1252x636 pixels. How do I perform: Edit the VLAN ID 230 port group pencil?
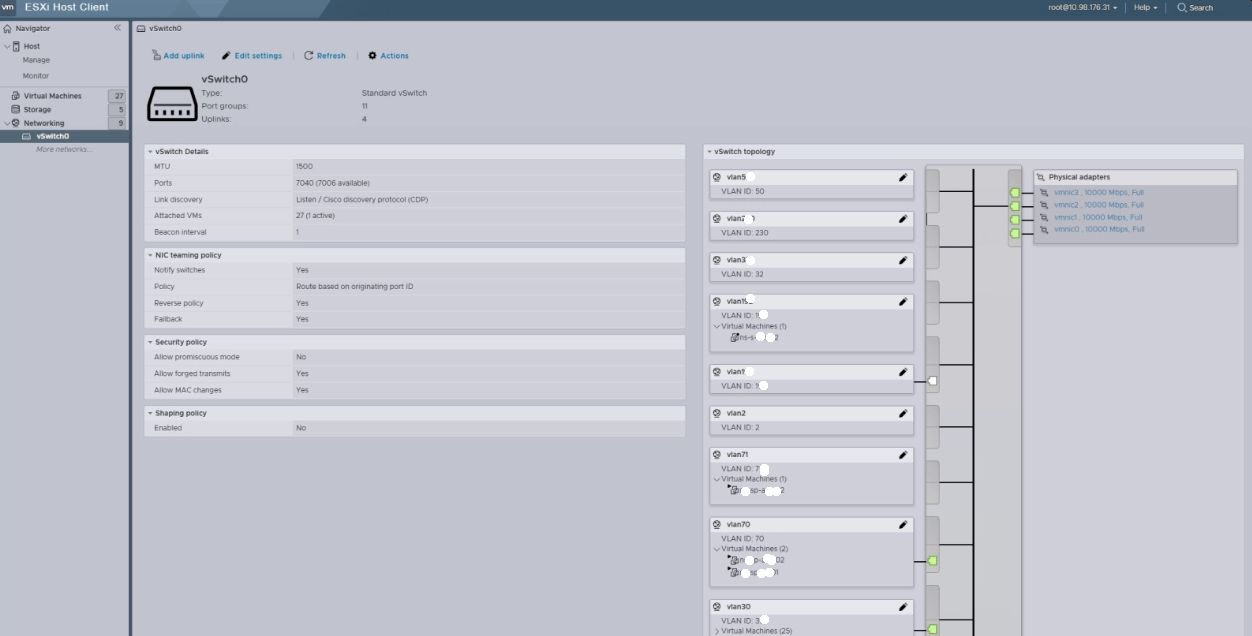click(903, 218)
